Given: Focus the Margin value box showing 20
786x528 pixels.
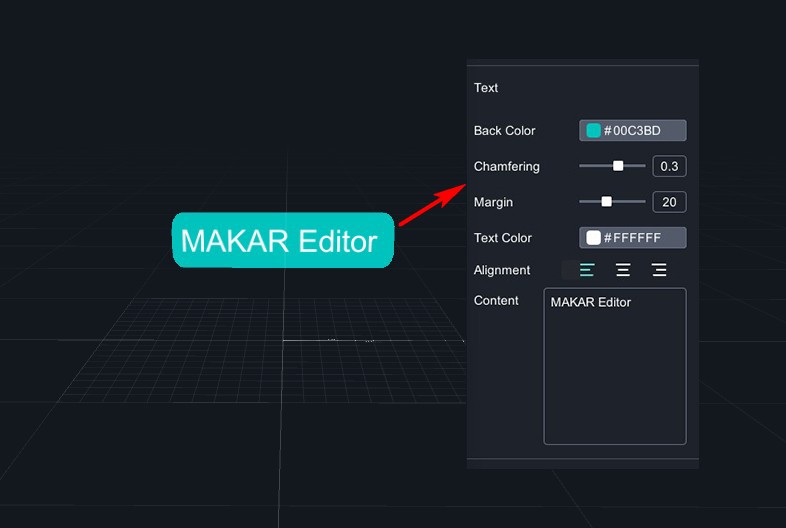Looking at the screenshot, I should click(x=669, y=202).
